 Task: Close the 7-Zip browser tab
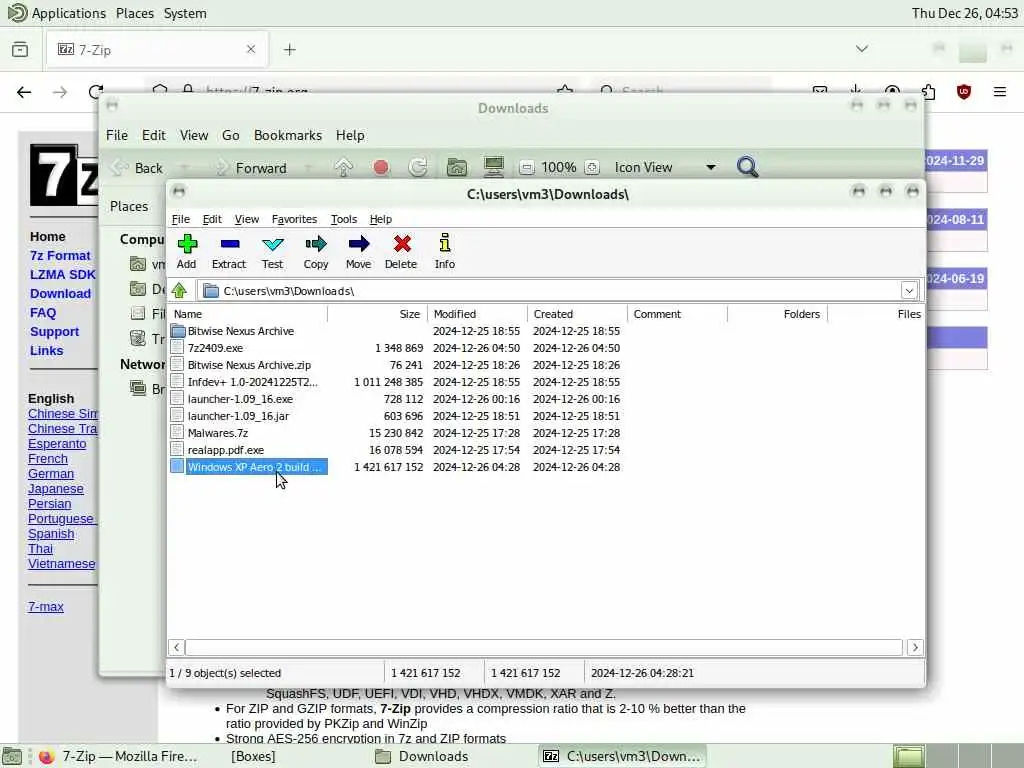[251, 49]
